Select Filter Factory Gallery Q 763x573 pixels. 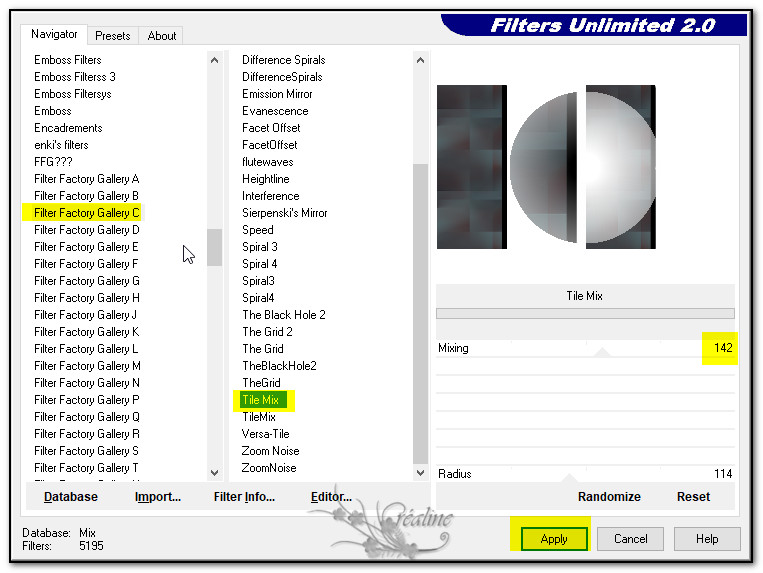(x=87, y=417)
